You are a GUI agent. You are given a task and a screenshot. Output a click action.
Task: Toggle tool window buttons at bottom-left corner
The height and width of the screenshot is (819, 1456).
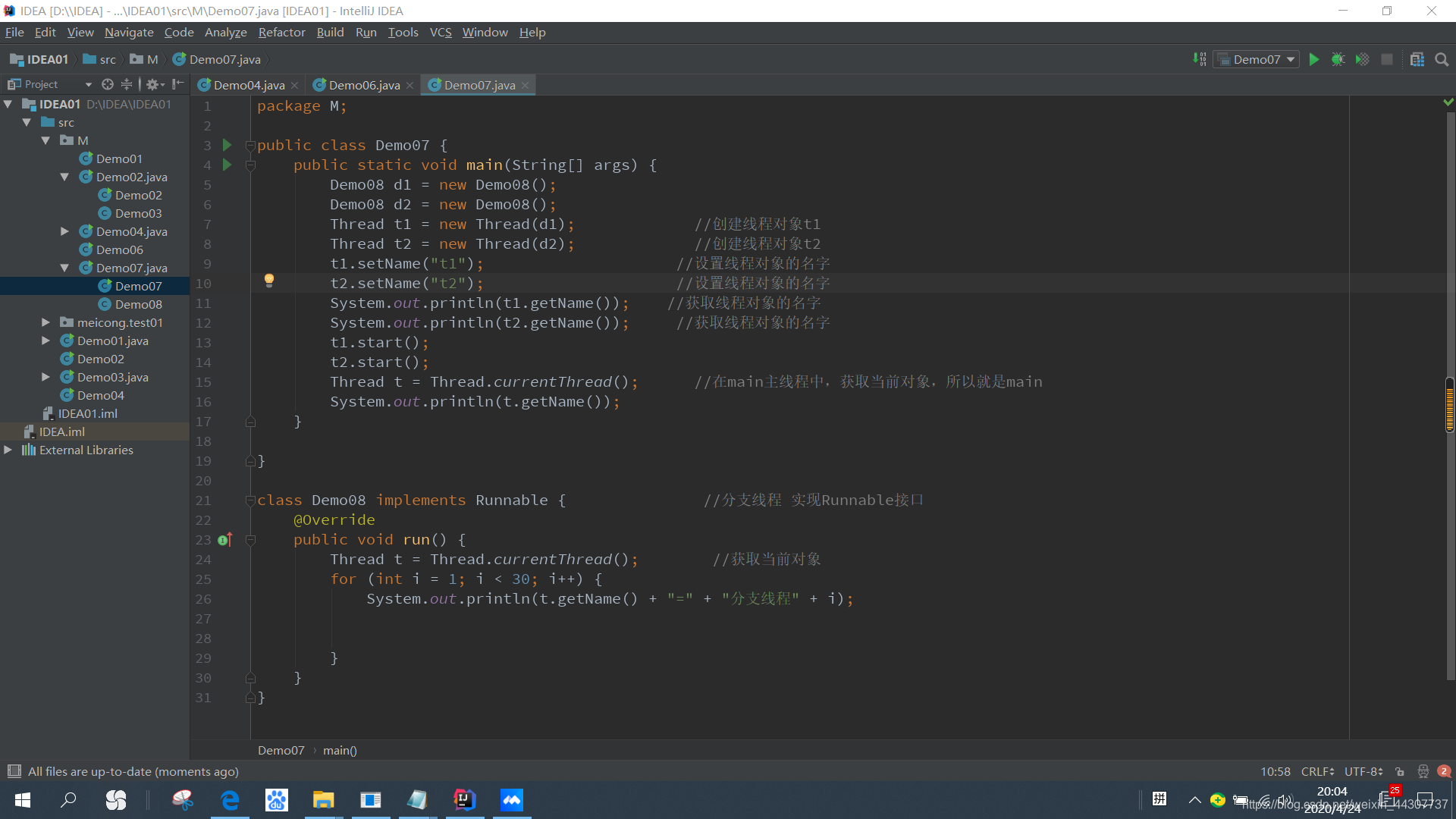coord(14,771)
